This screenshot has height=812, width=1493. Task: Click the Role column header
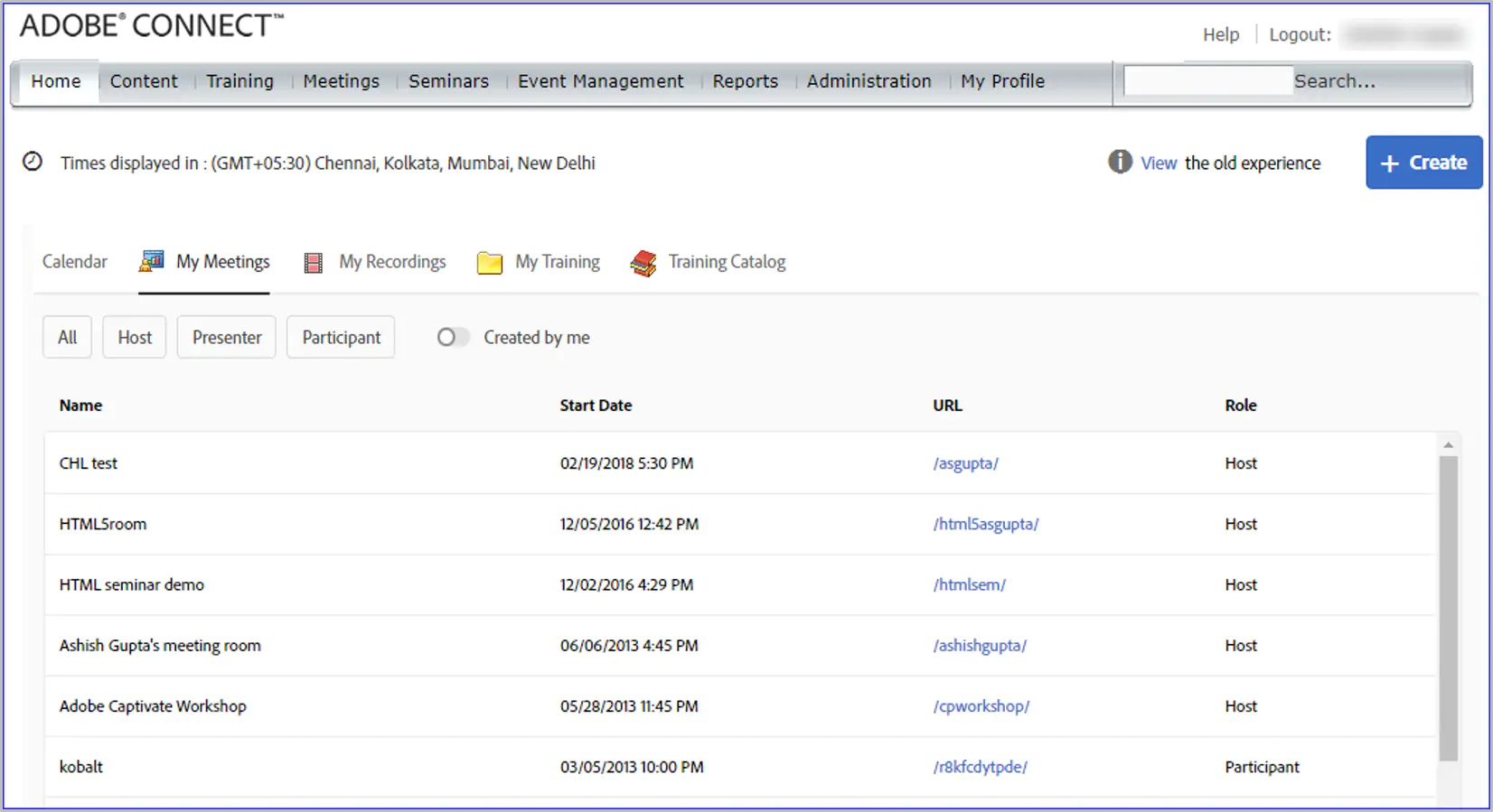[x=1240, y=406]
